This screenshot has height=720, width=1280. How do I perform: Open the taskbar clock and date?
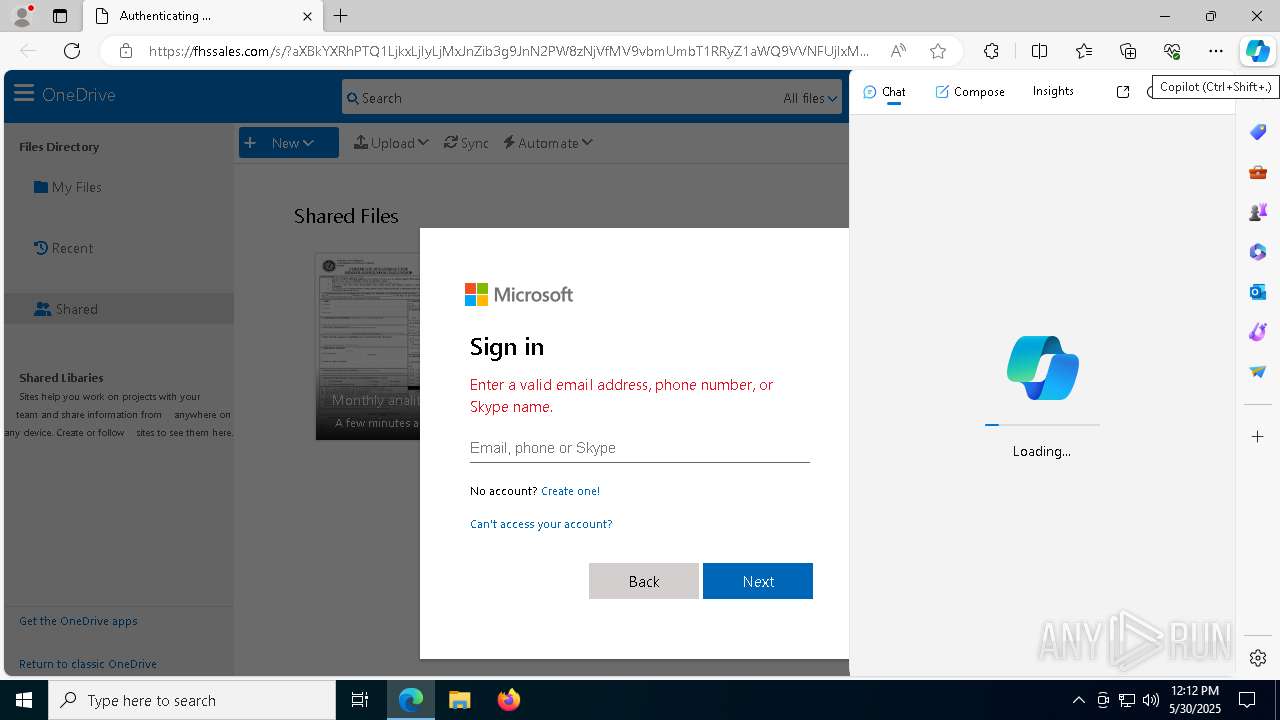pyautogui.click(x=1195, y=700)
